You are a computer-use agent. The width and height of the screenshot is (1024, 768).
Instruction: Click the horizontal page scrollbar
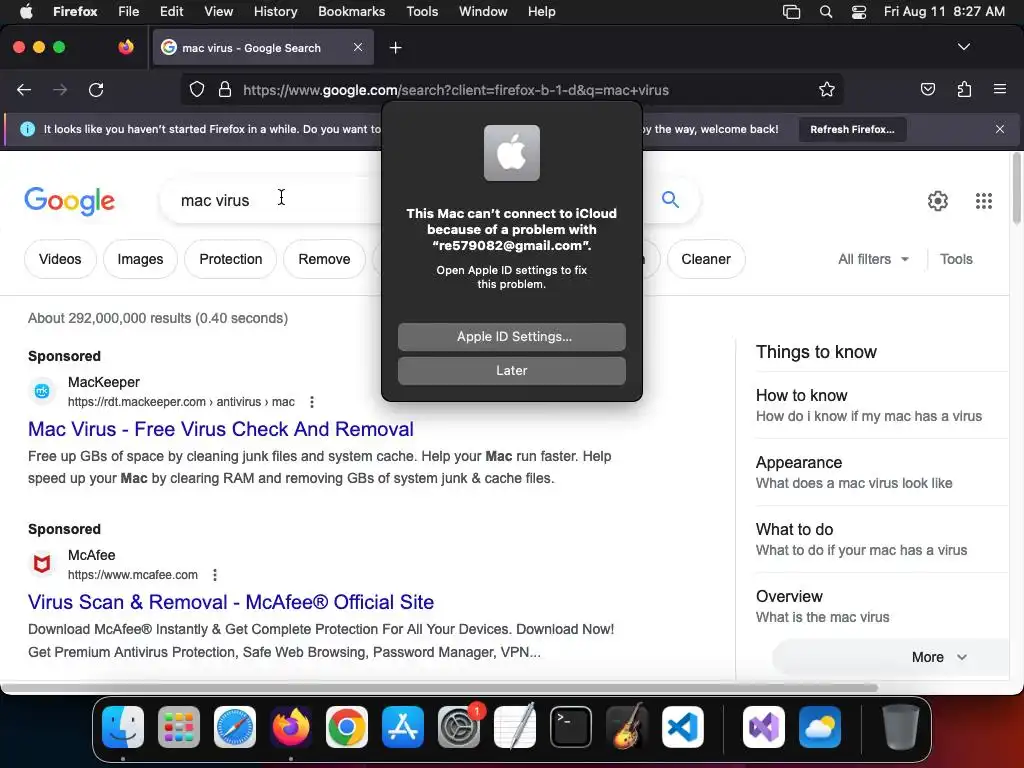pos(439,688)
